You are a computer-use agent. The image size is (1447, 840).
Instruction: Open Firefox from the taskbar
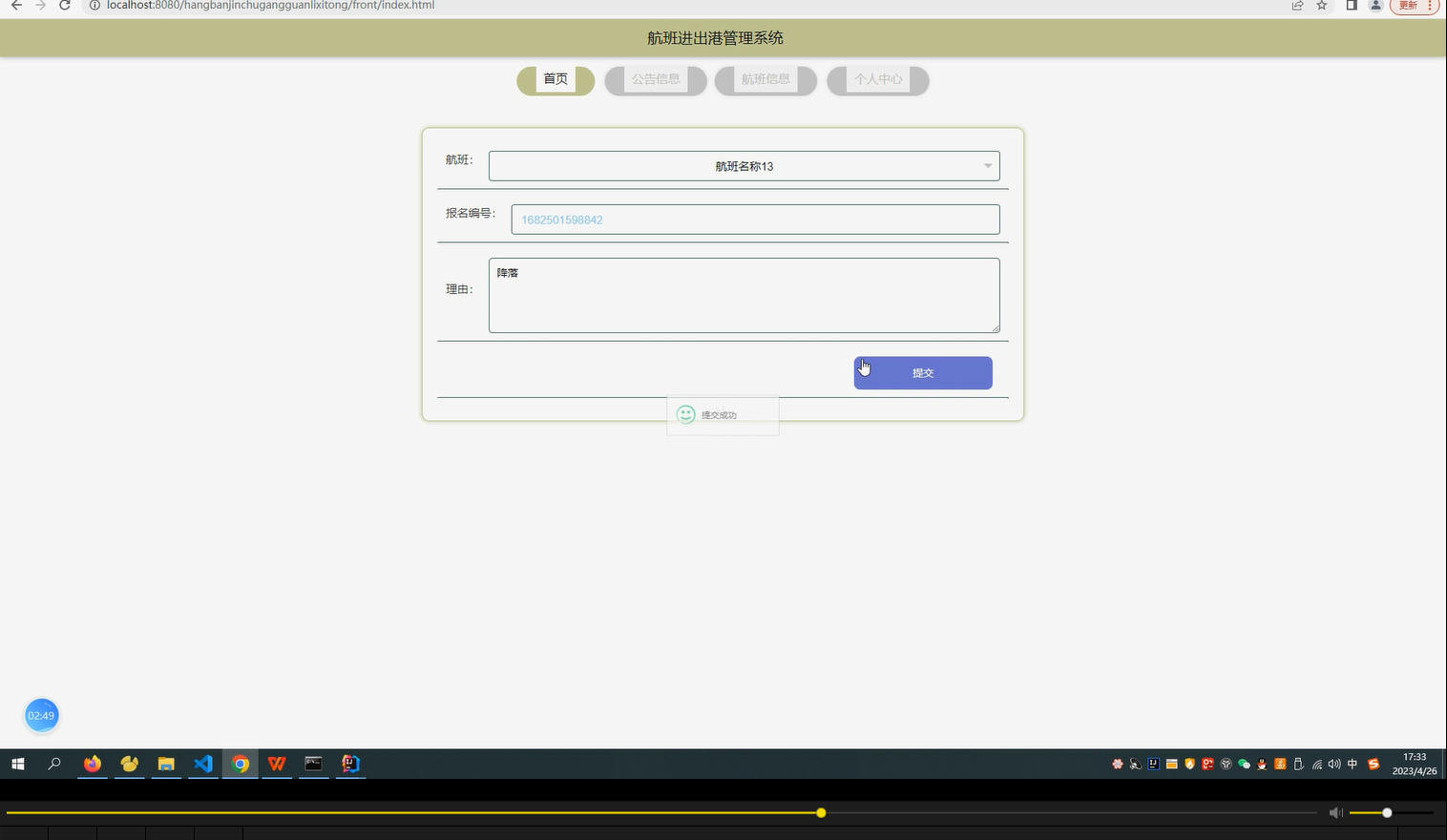tap(93, 764)
